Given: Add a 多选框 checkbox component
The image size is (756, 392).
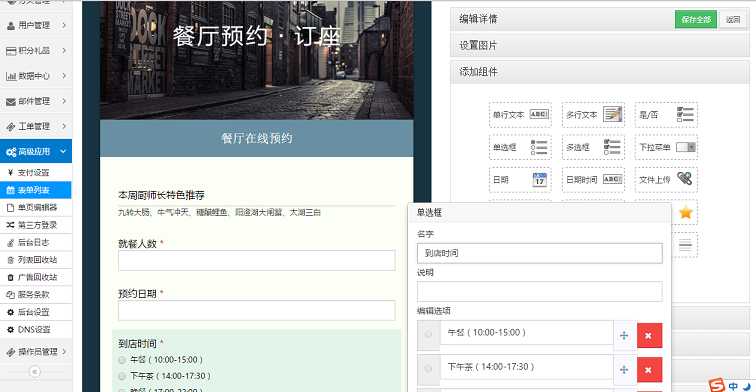Looking at the screenshot, I should (593, 147).
